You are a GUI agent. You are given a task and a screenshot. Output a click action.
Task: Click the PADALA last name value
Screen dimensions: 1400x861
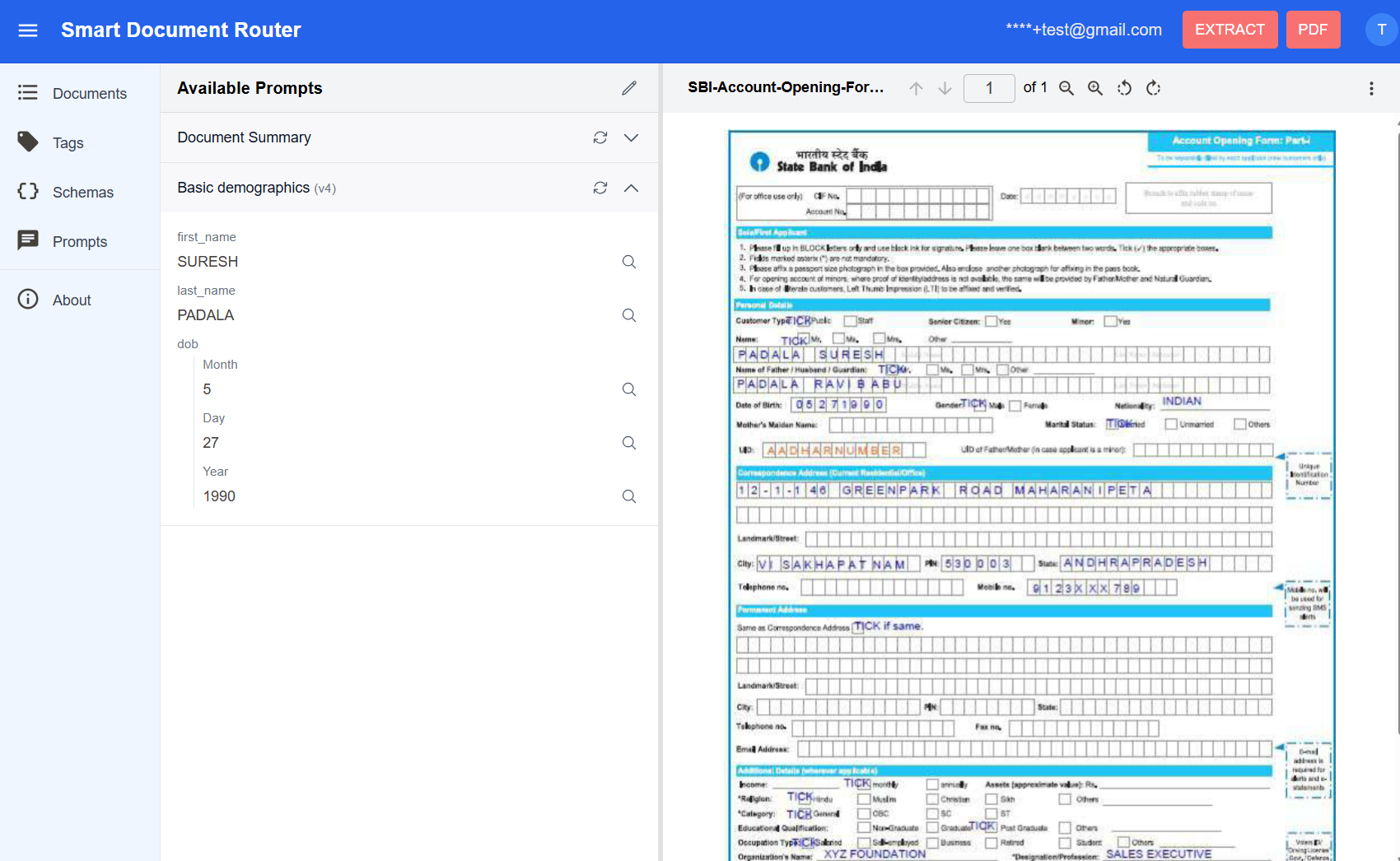pyautogui.click(x=206, y=315)
